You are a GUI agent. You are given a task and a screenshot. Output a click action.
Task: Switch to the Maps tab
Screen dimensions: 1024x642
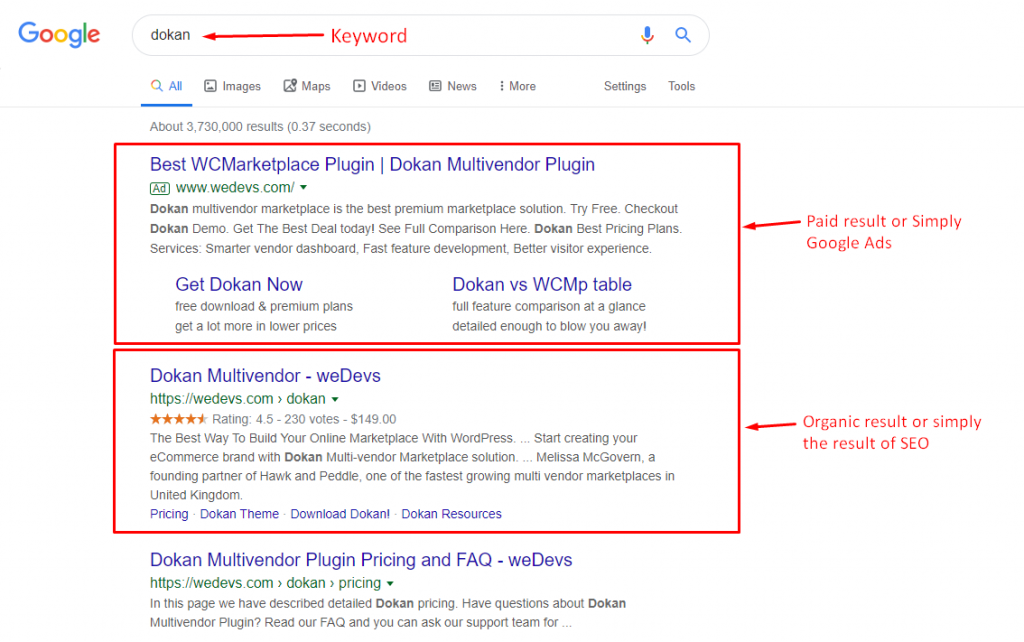pyautogui.click(x=307, y=86)
